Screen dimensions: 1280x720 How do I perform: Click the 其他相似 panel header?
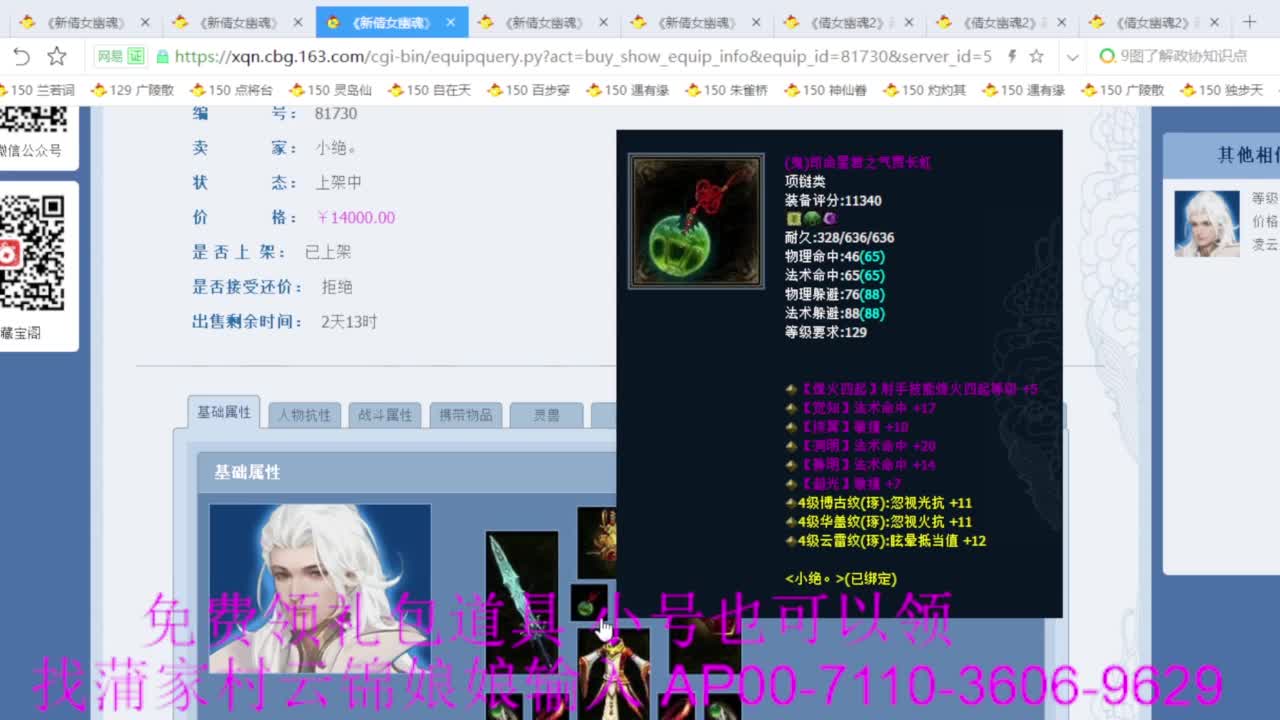tap(1221, 155)
